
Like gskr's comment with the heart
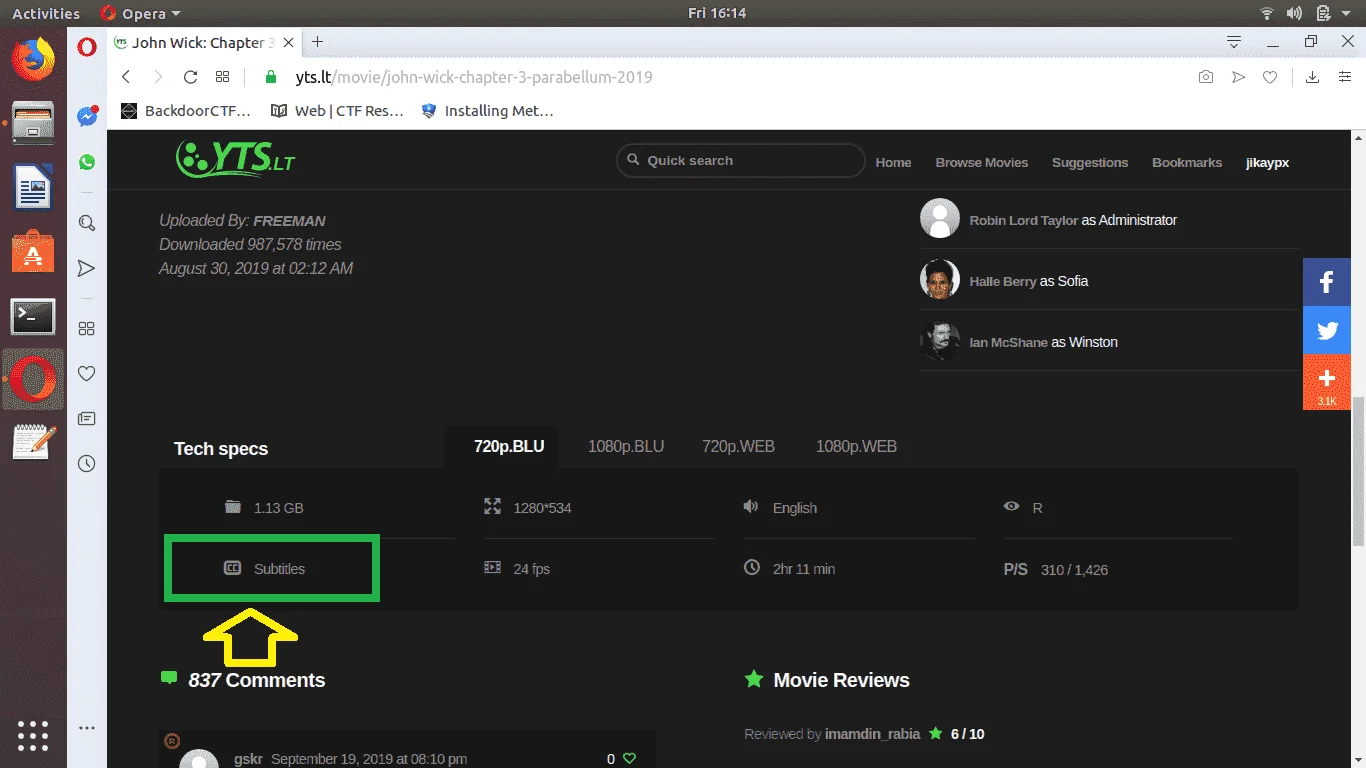pos(629,759)
